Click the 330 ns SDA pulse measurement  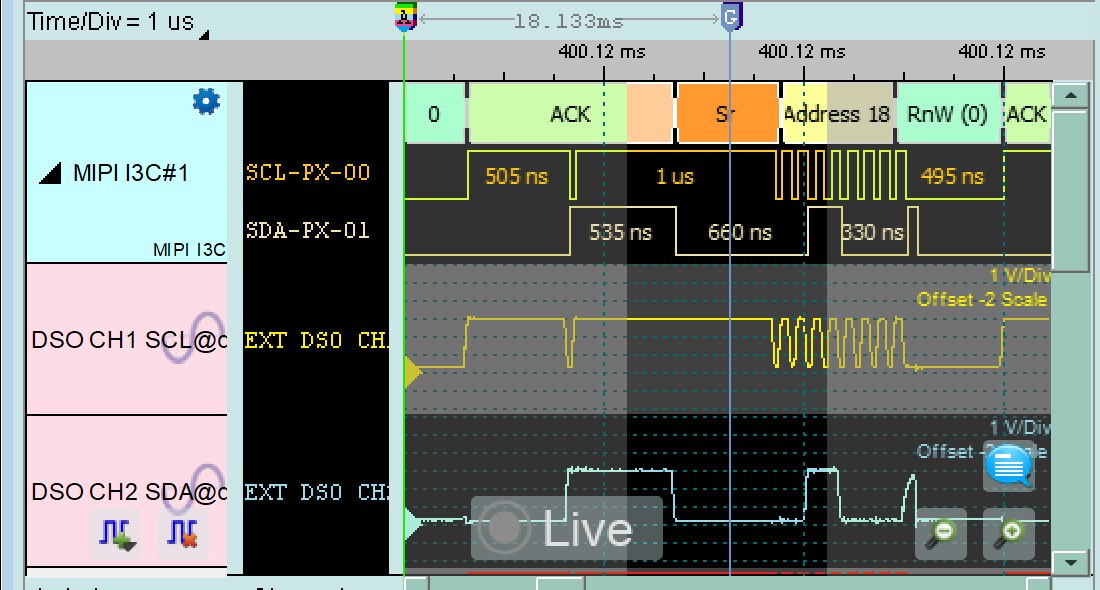click(x=873, y=232)
